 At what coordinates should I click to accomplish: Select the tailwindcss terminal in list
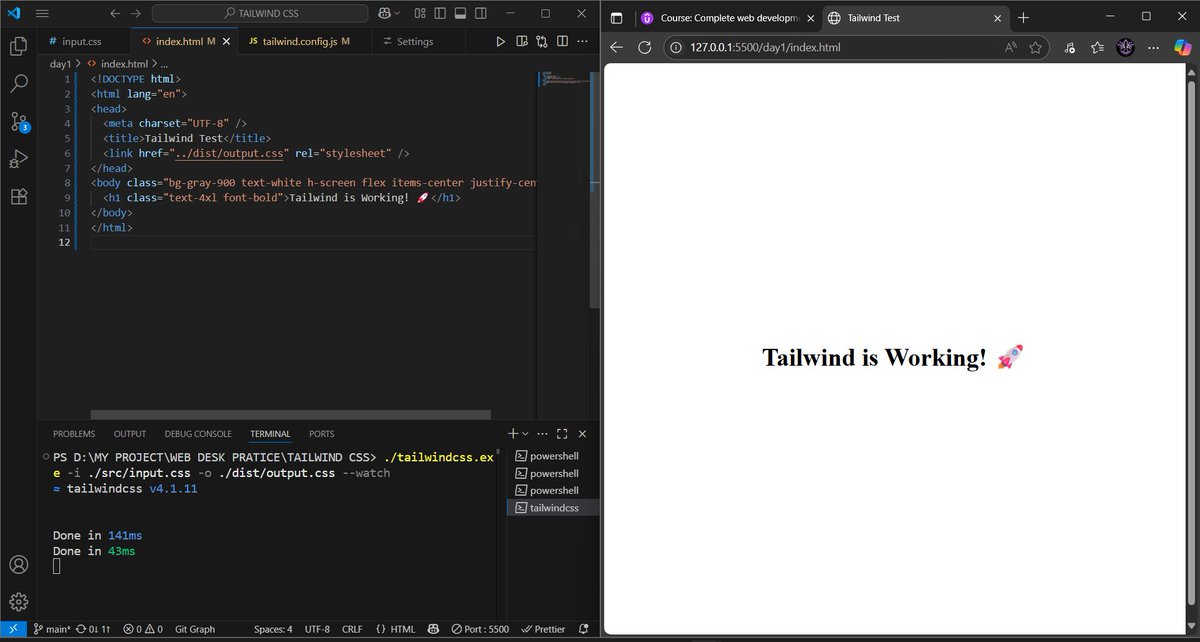click(551, 508)
